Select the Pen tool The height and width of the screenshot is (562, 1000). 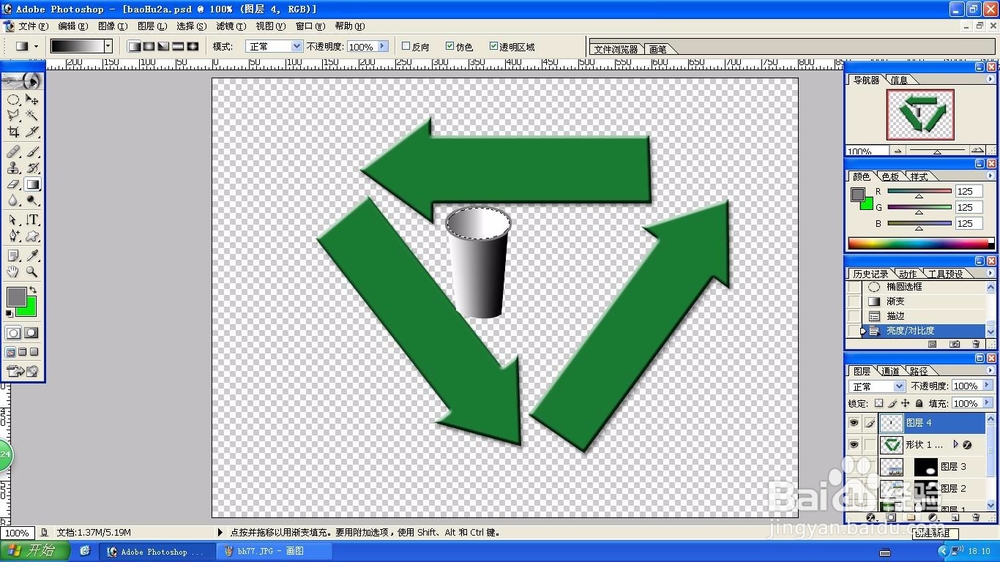click(x=13, y=236)
